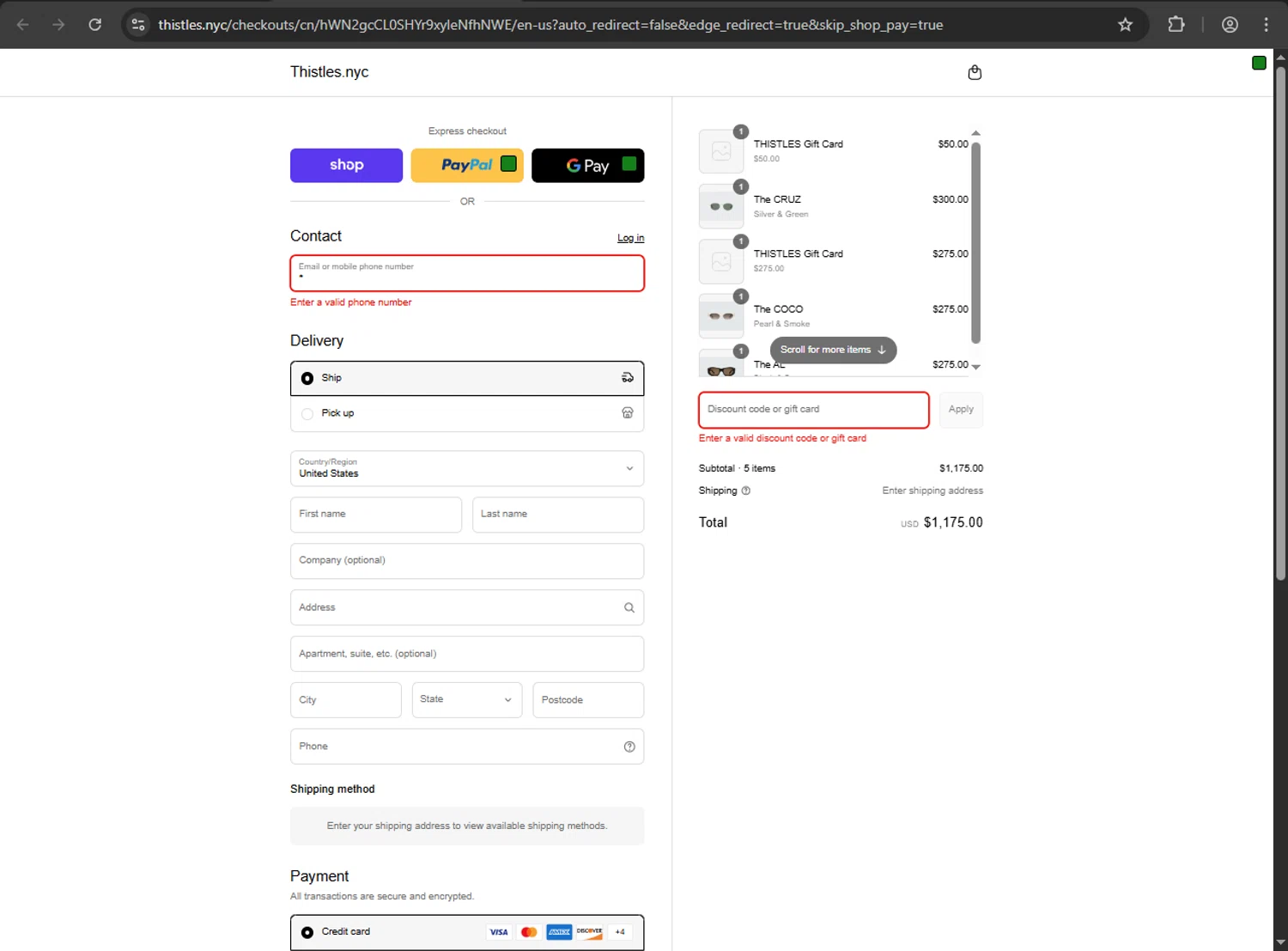Click the browser address bar URL
The width and height of the screenshot is (1288, 951).
tap(550, 25)
